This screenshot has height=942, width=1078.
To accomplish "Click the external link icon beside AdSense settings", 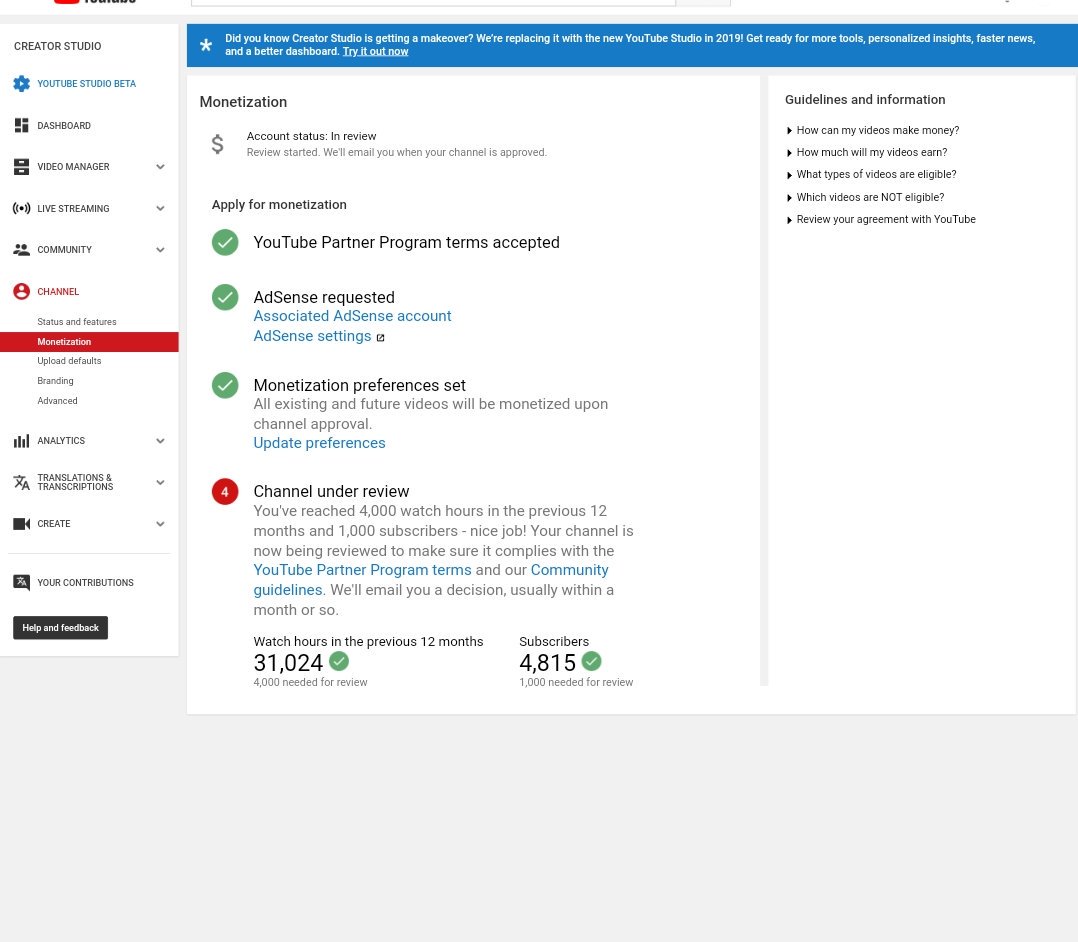I will [380, 338].
